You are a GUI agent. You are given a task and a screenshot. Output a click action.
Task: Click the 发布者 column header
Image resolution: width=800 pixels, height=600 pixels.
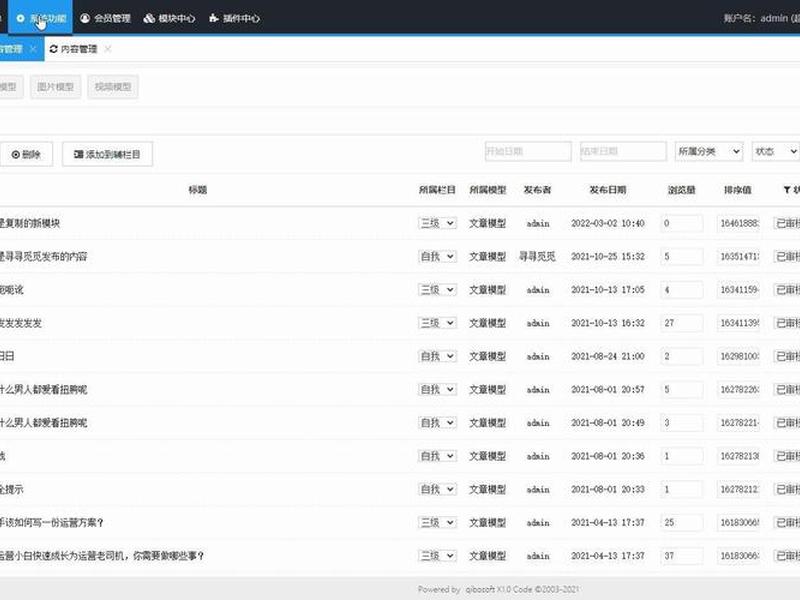click(537, 190)
